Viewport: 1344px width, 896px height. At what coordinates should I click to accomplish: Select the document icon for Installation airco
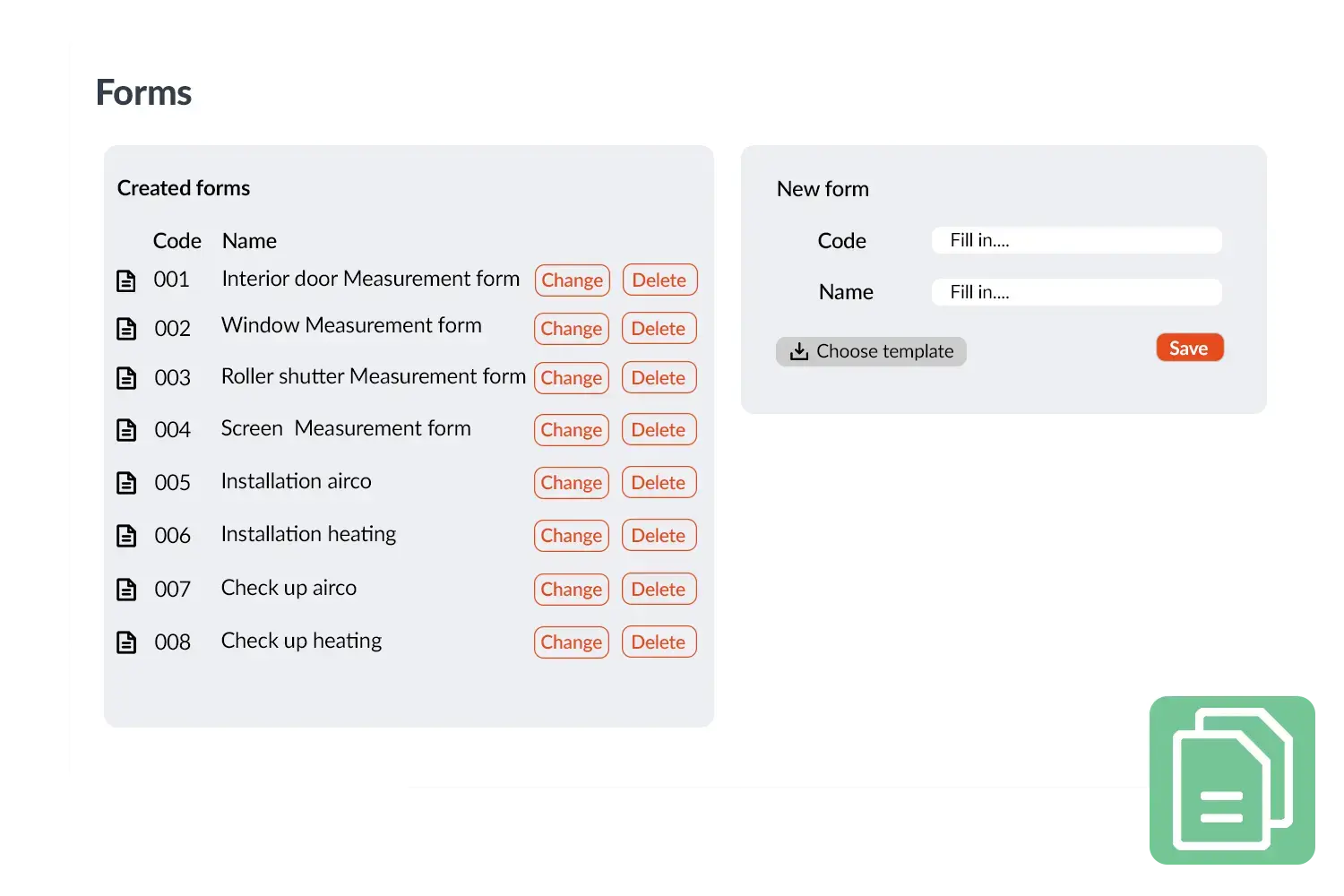[126, 482]
